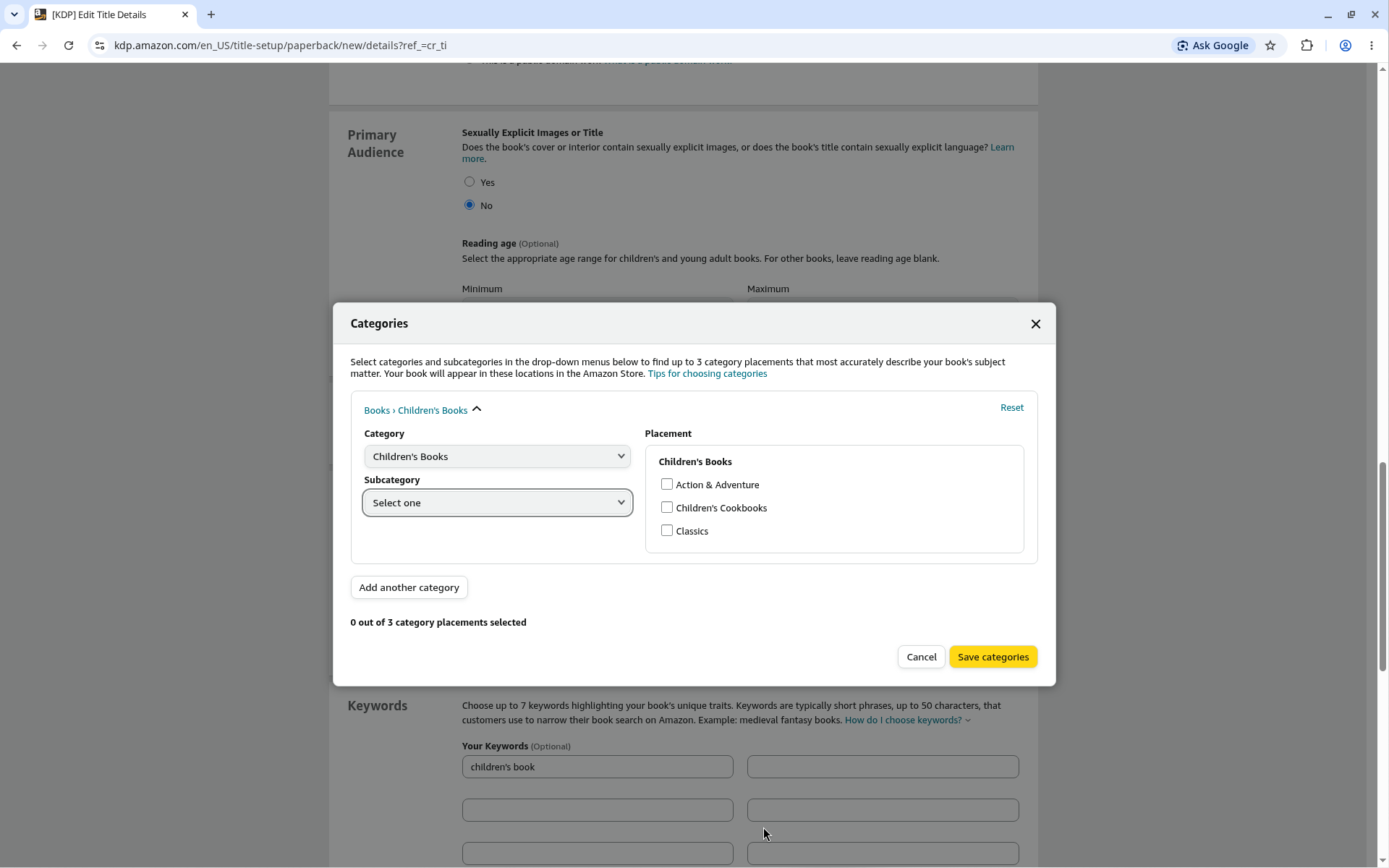Close the KDP Edit Title Details tab
The image size is (1389, 868).
pos(185,14)
